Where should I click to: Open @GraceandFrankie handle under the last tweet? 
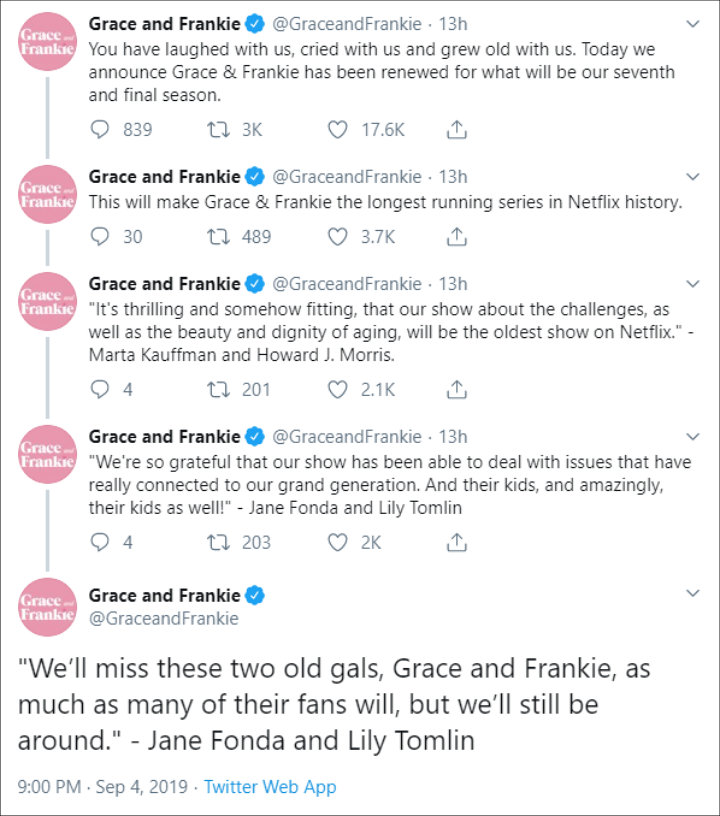point(163,618)
